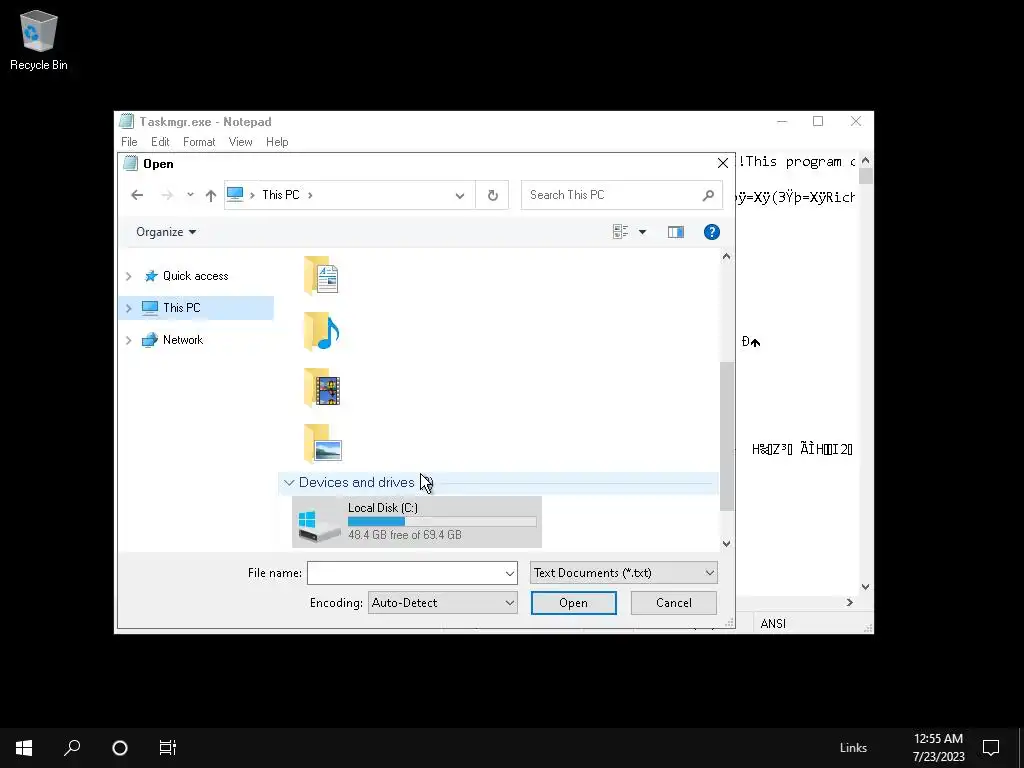
Task: Click the Open button
Action: (x=573, y=603)
